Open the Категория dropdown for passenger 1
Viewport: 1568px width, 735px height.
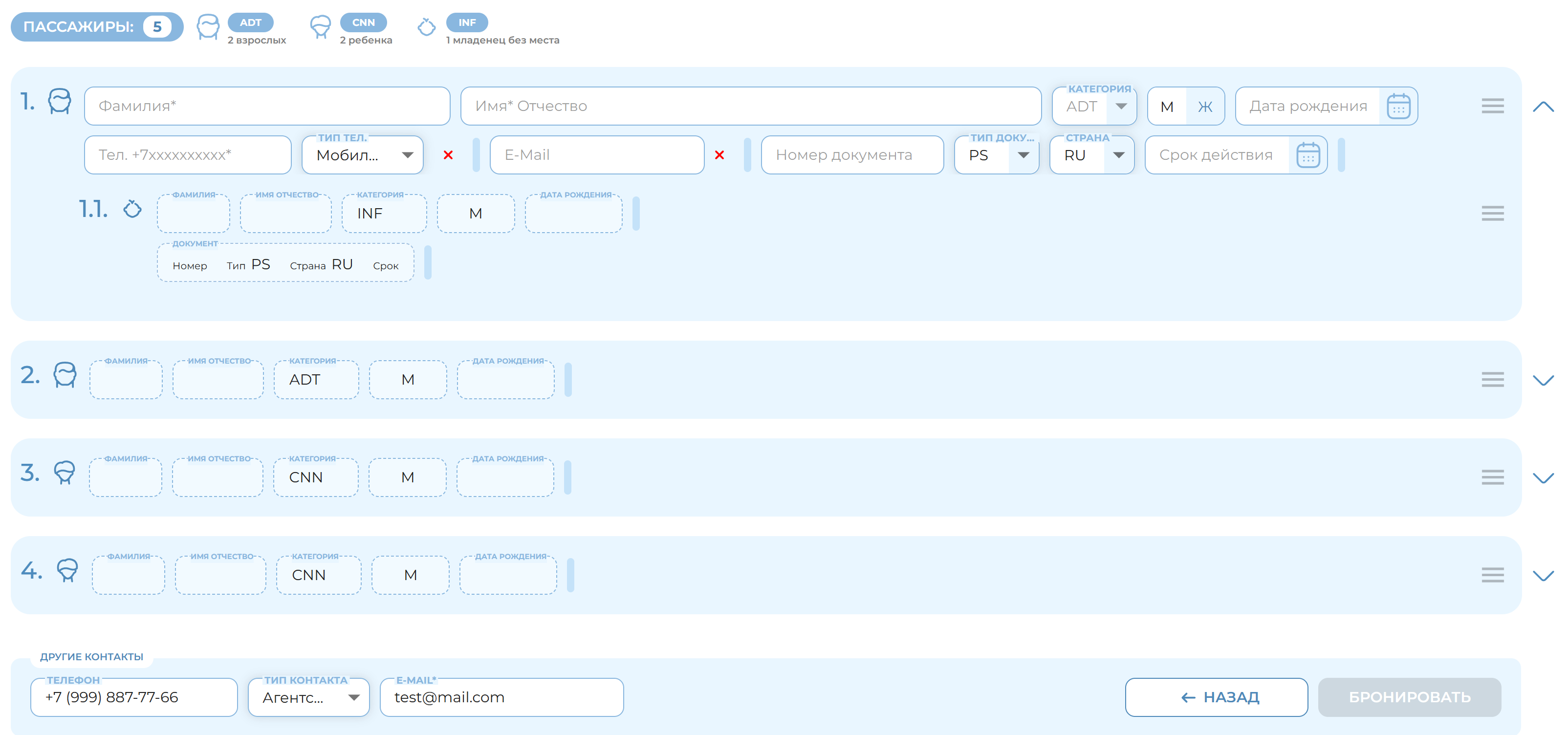[1121, 106]
